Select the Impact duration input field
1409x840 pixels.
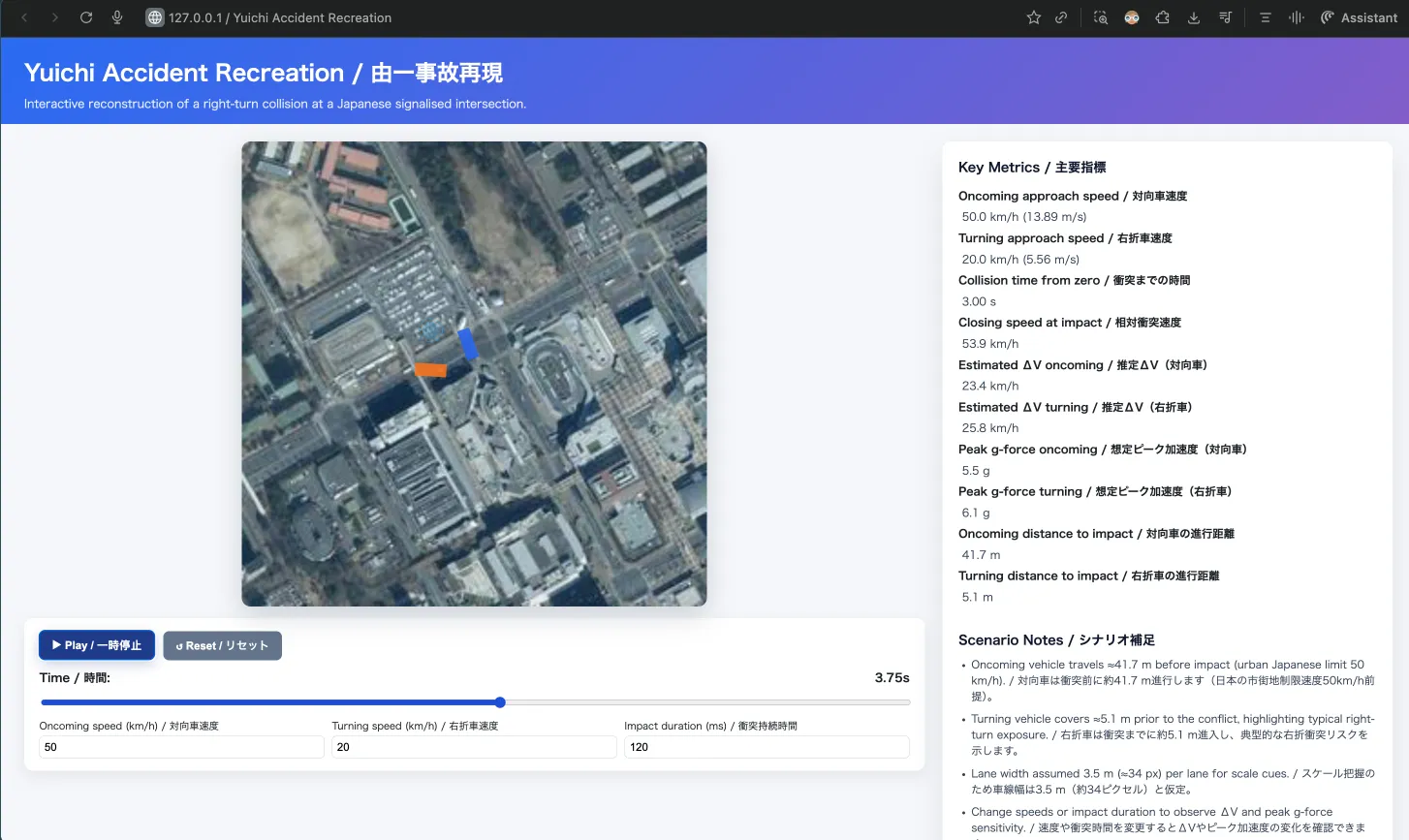[x=767, y=747]
